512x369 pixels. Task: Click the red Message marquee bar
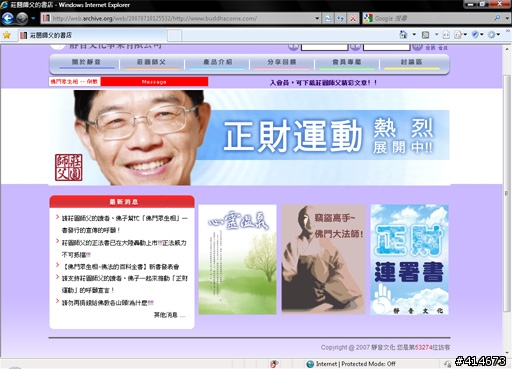154,82
